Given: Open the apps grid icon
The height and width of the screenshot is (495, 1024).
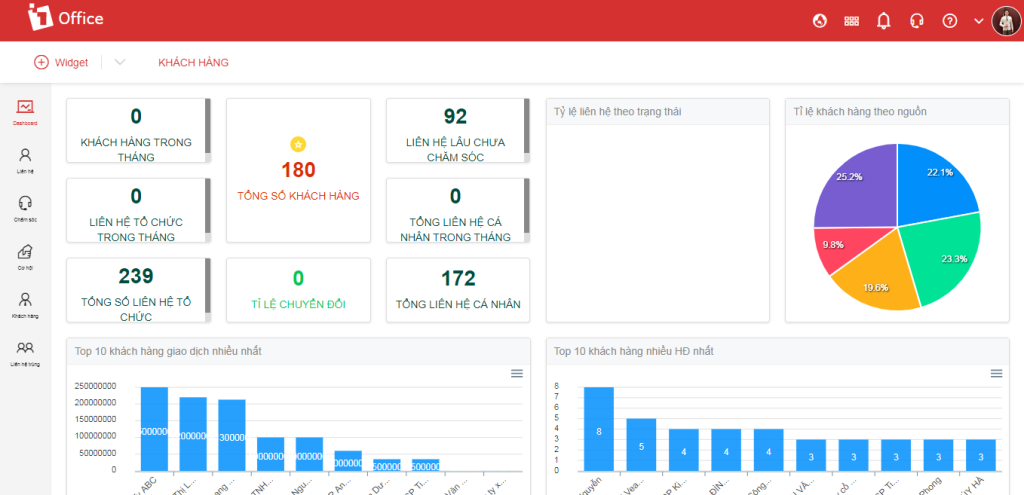Looking at the screenshot, I should tap(852, 21).
